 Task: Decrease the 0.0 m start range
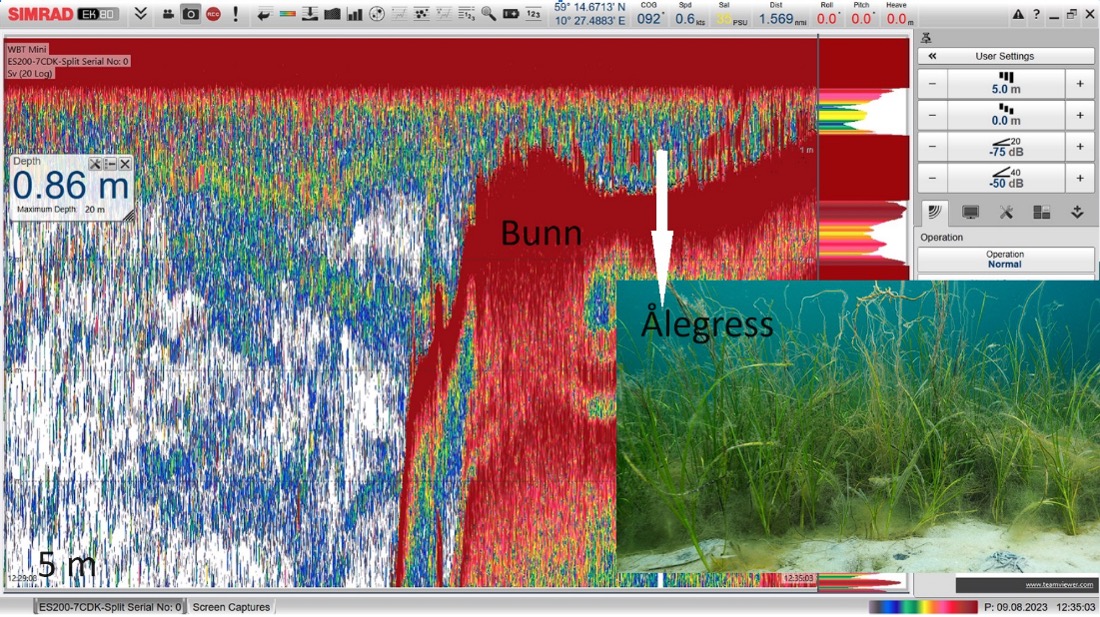click(x=932, y=115)
